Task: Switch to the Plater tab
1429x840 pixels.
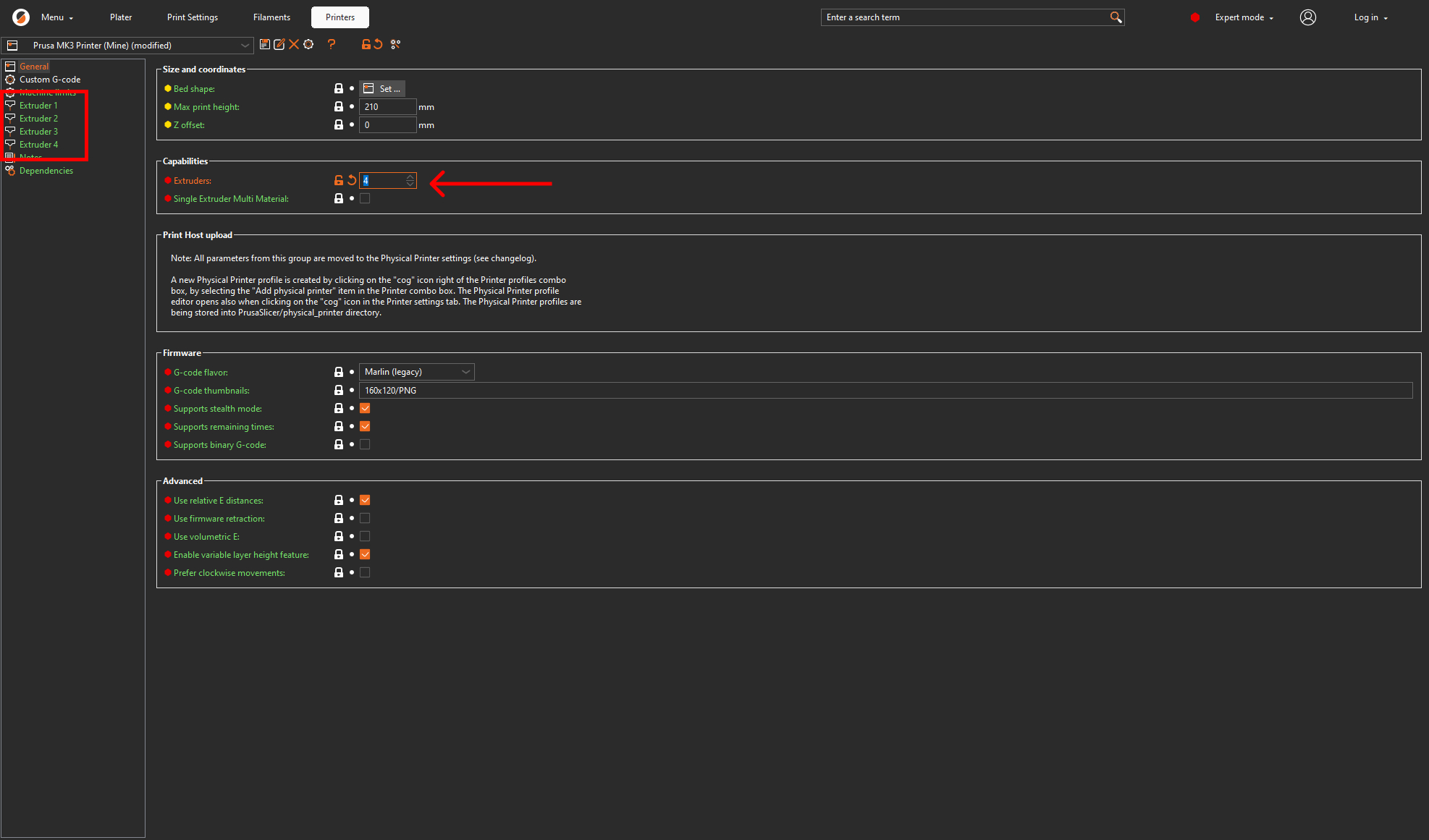Action: [x=121, y=17]
